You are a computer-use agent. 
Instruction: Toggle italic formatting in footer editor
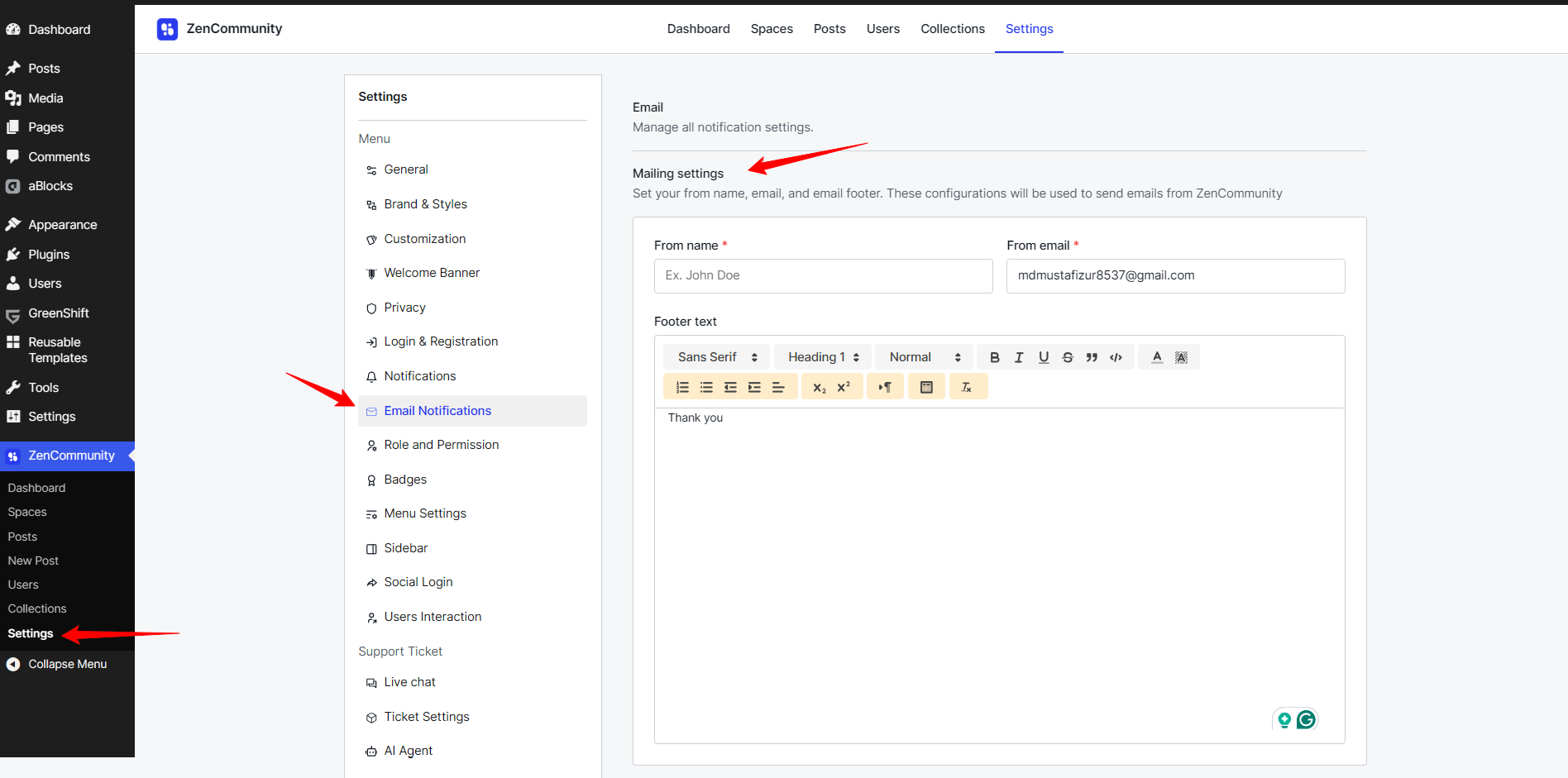(1019, 357)
